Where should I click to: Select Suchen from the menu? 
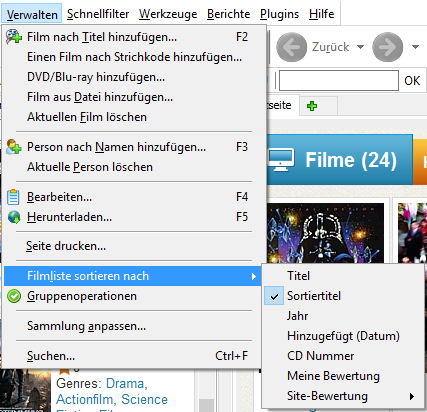pos(133,356)
